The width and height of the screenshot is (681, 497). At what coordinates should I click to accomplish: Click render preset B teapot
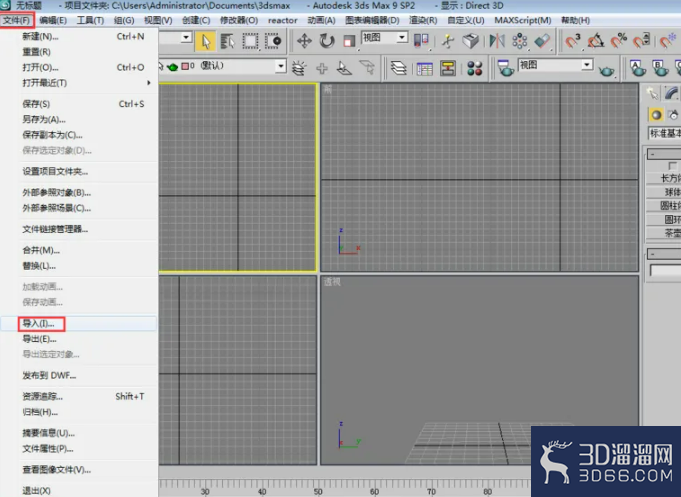[x=660, y=68]
